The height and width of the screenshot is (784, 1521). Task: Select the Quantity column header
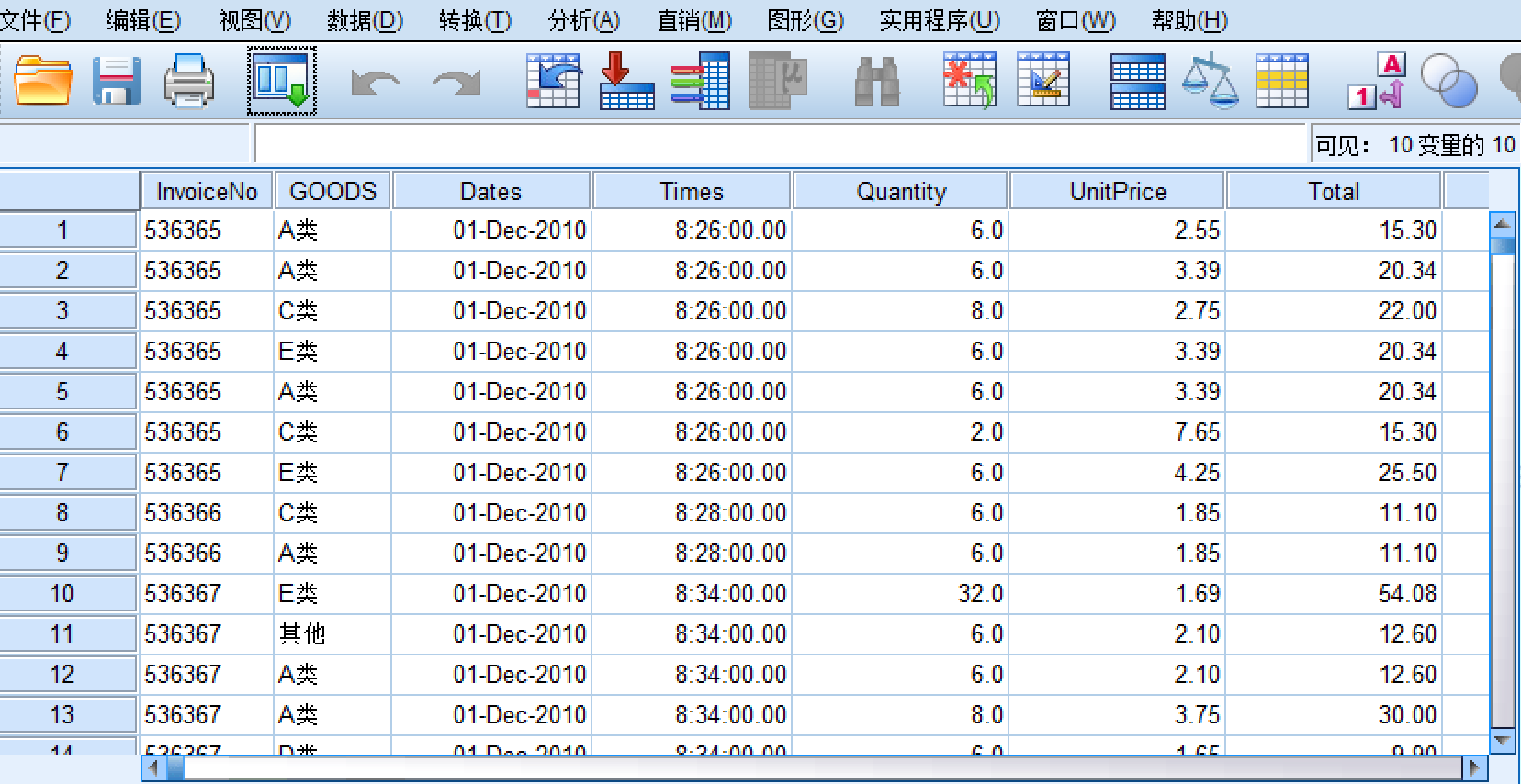click(900, 191)
